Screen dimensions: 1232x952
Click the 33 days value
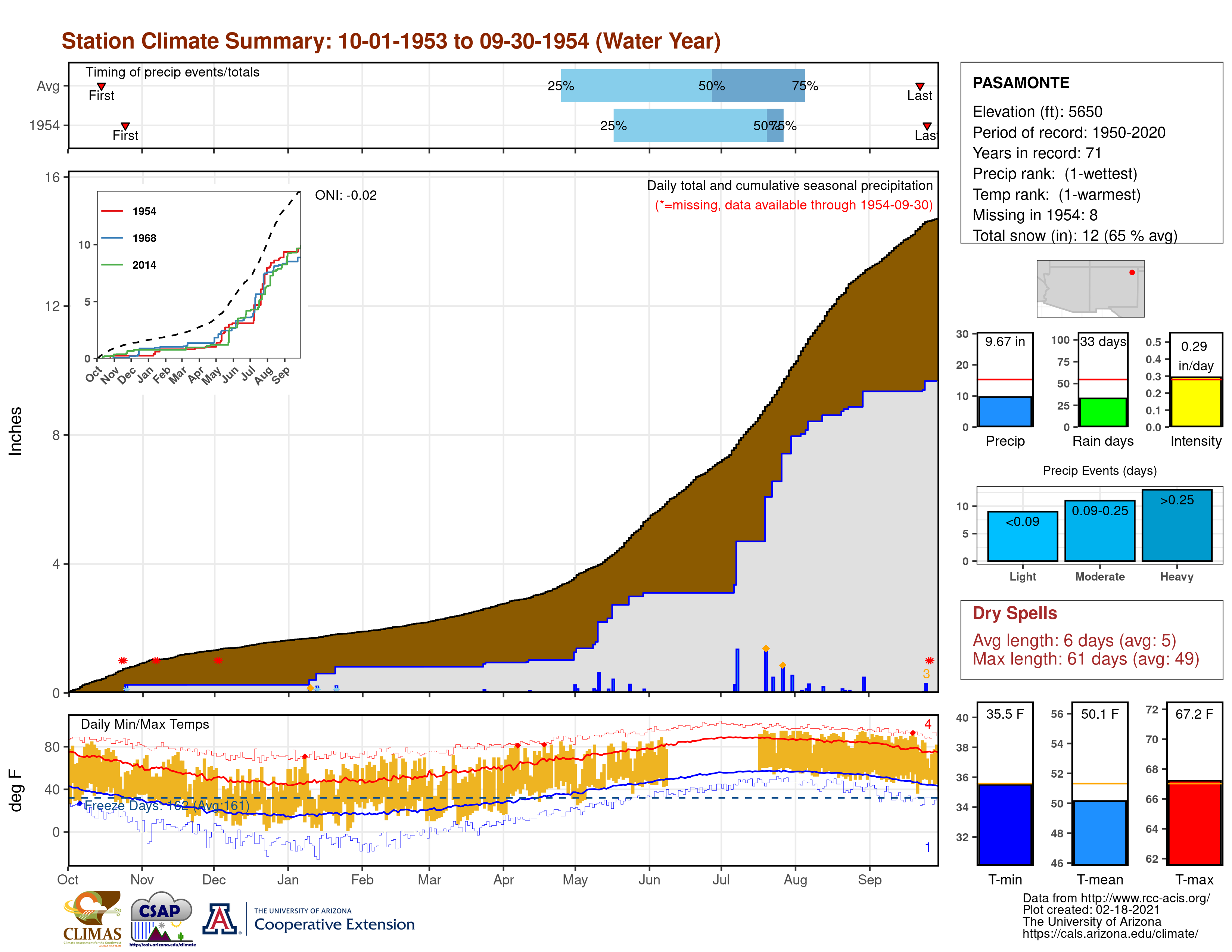[x=1103, y=341]
